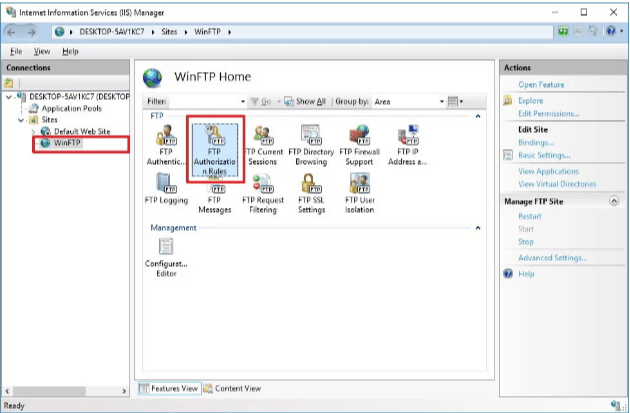This screenshot has width=630, height=413.
Task: Open FTP SSL Settings icon
Action: (311, 192)
